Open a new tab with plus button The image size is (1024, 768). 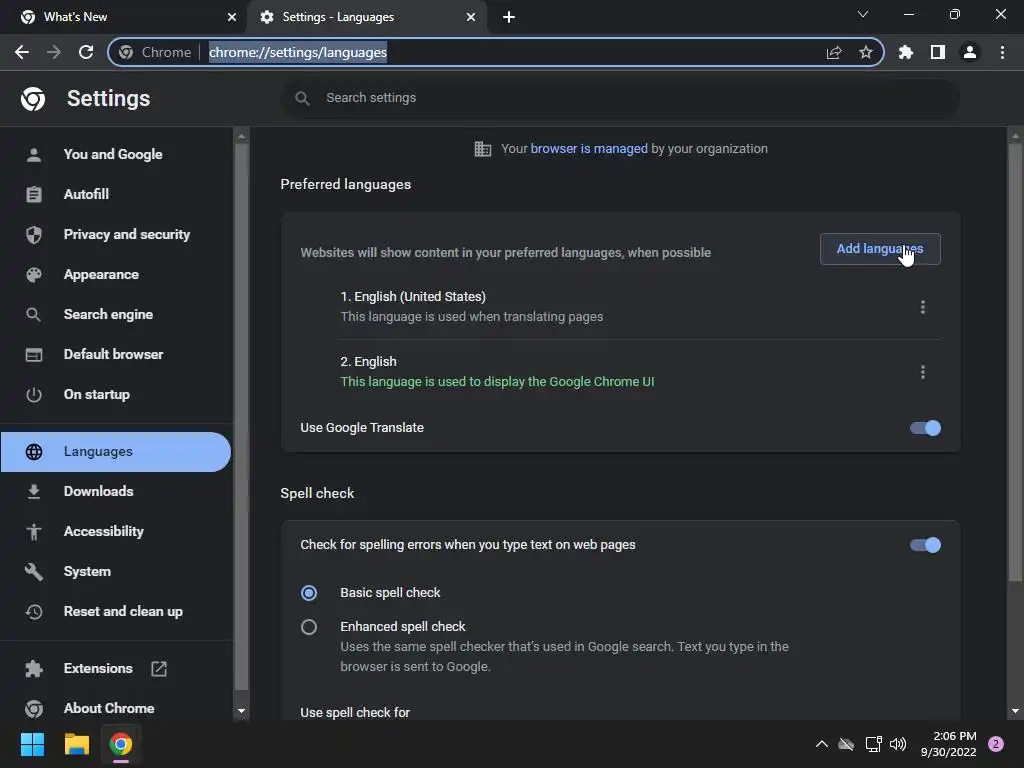[x=509, y=17]
